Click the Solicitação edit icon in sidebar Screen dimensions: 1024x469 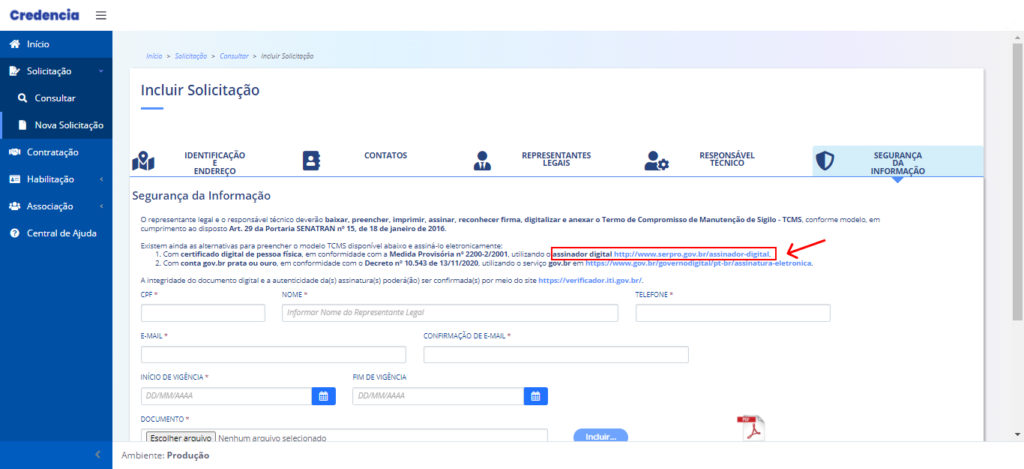point(14,71)
